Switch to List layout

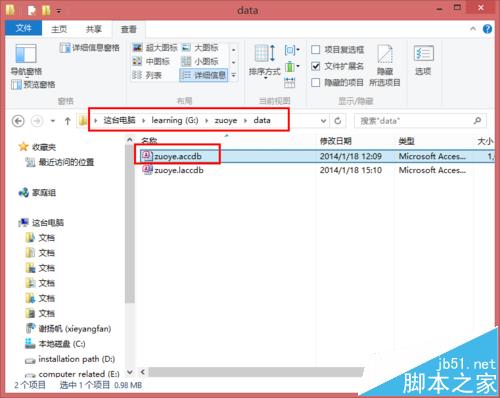point(147,75)
